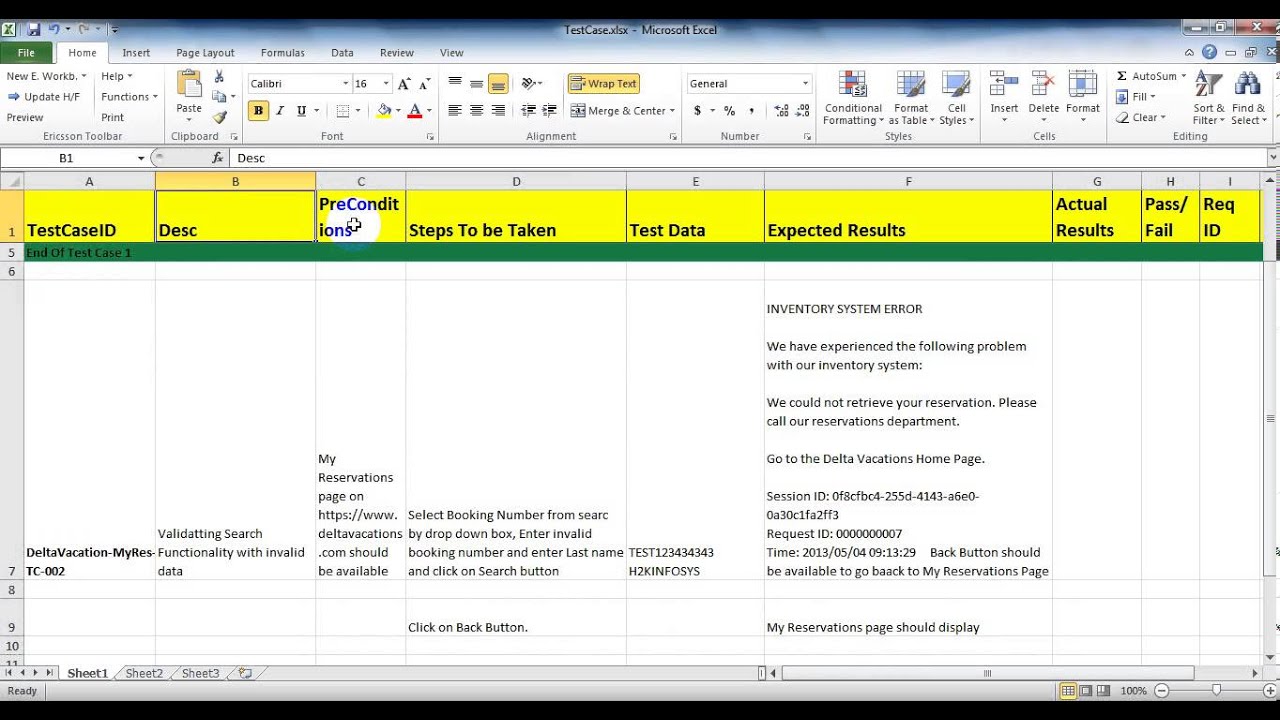Switch to worksheet Sheet2
This screenshot has width=1280, height=720.
click(x=144, y=674)
